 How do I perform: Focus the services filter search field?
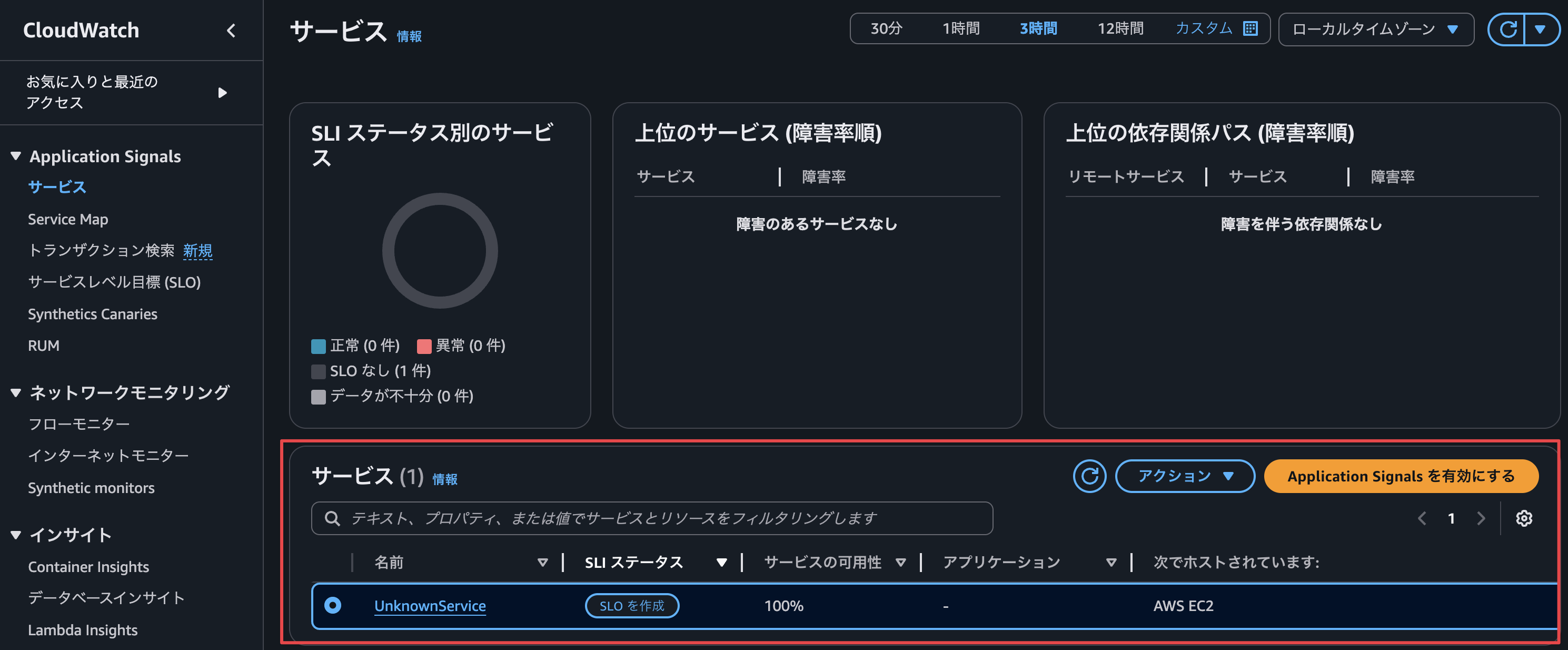point(652,518)
